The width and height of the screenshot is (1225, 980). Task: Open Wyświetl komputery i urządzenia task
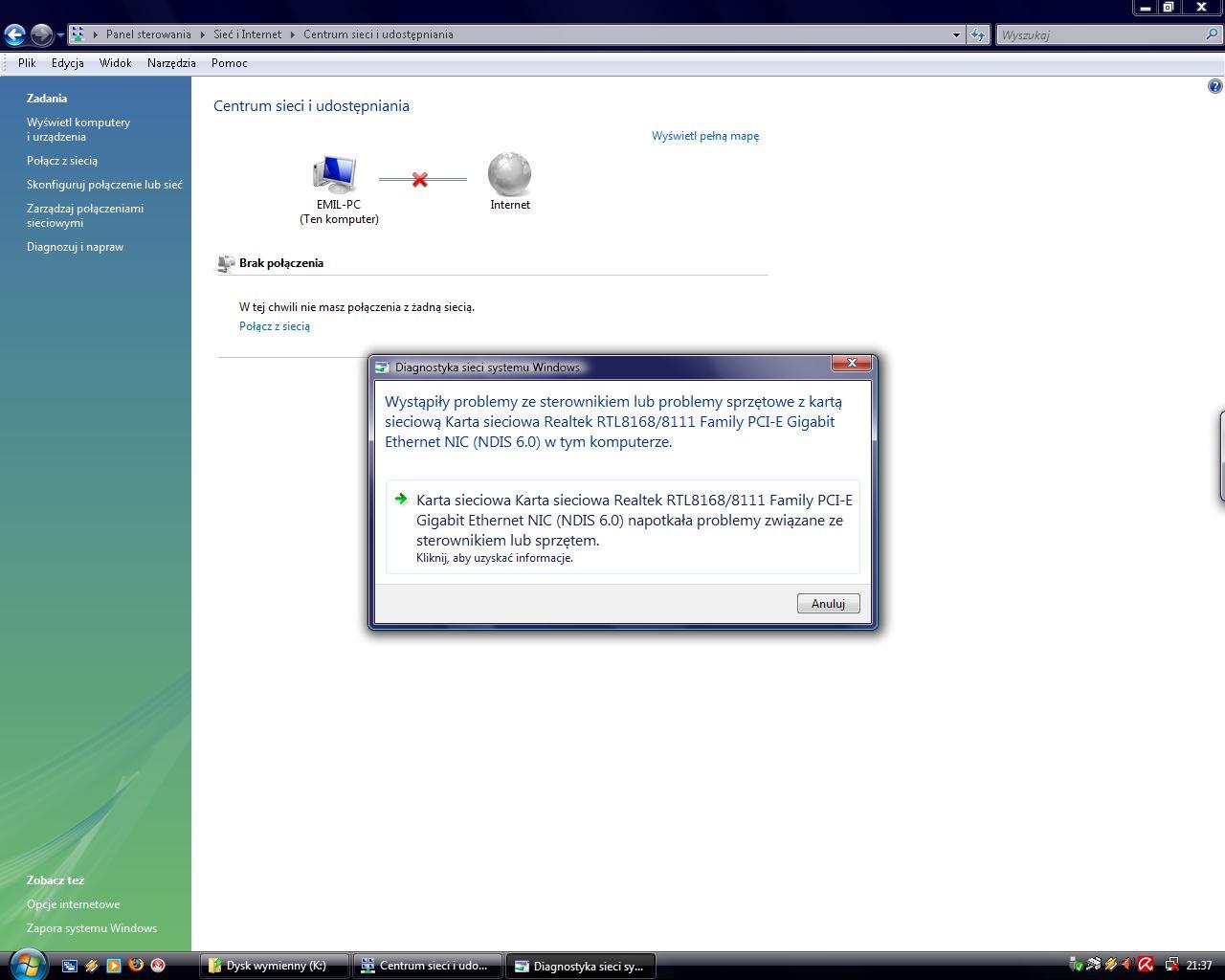(x=78, y=129)
